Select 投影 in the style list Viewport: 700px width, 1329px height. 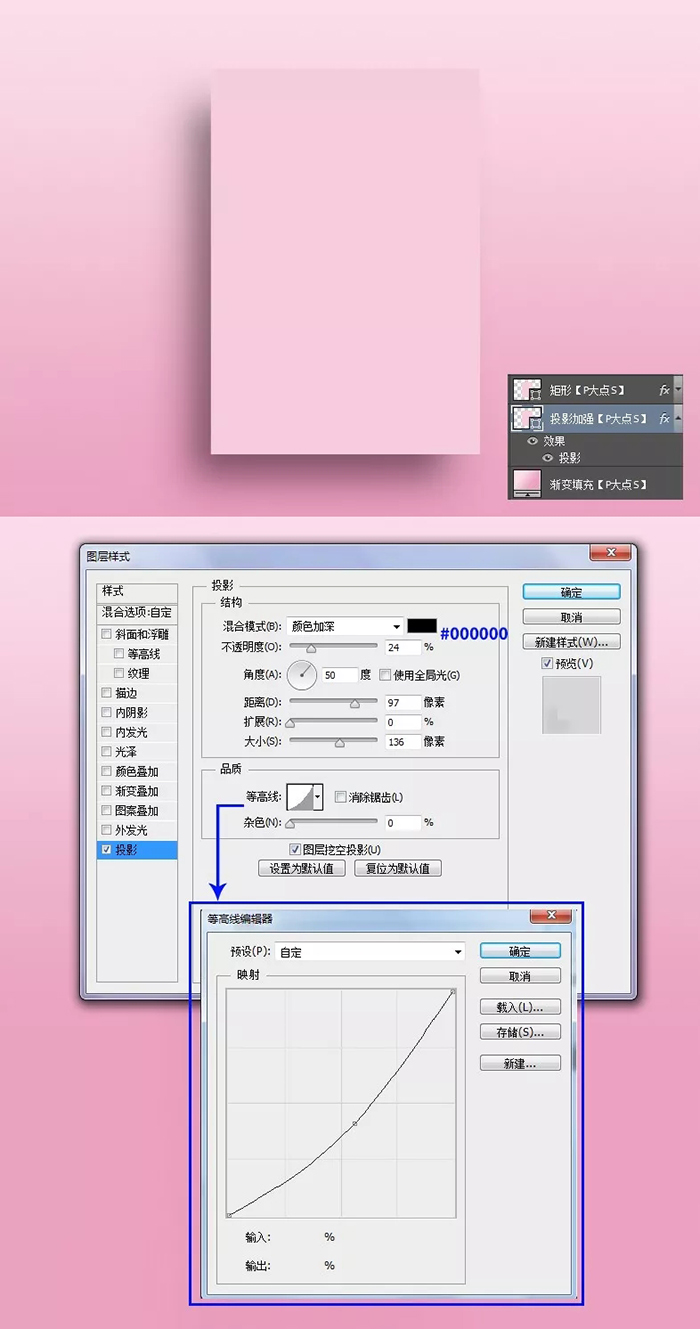(x=125, y=850)
